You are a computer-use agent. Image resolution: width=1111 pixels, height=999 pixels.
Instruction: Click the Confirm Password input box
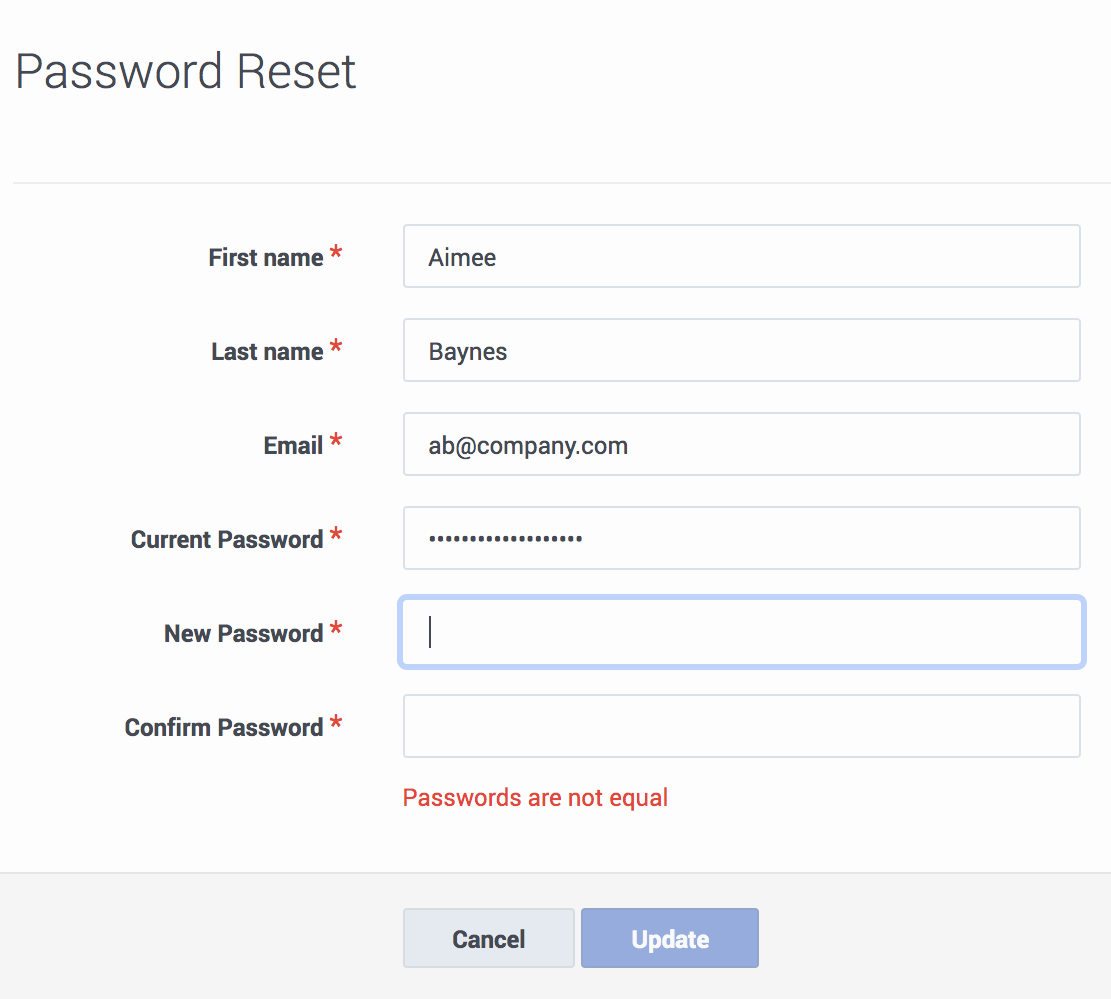tap(742, 726)
